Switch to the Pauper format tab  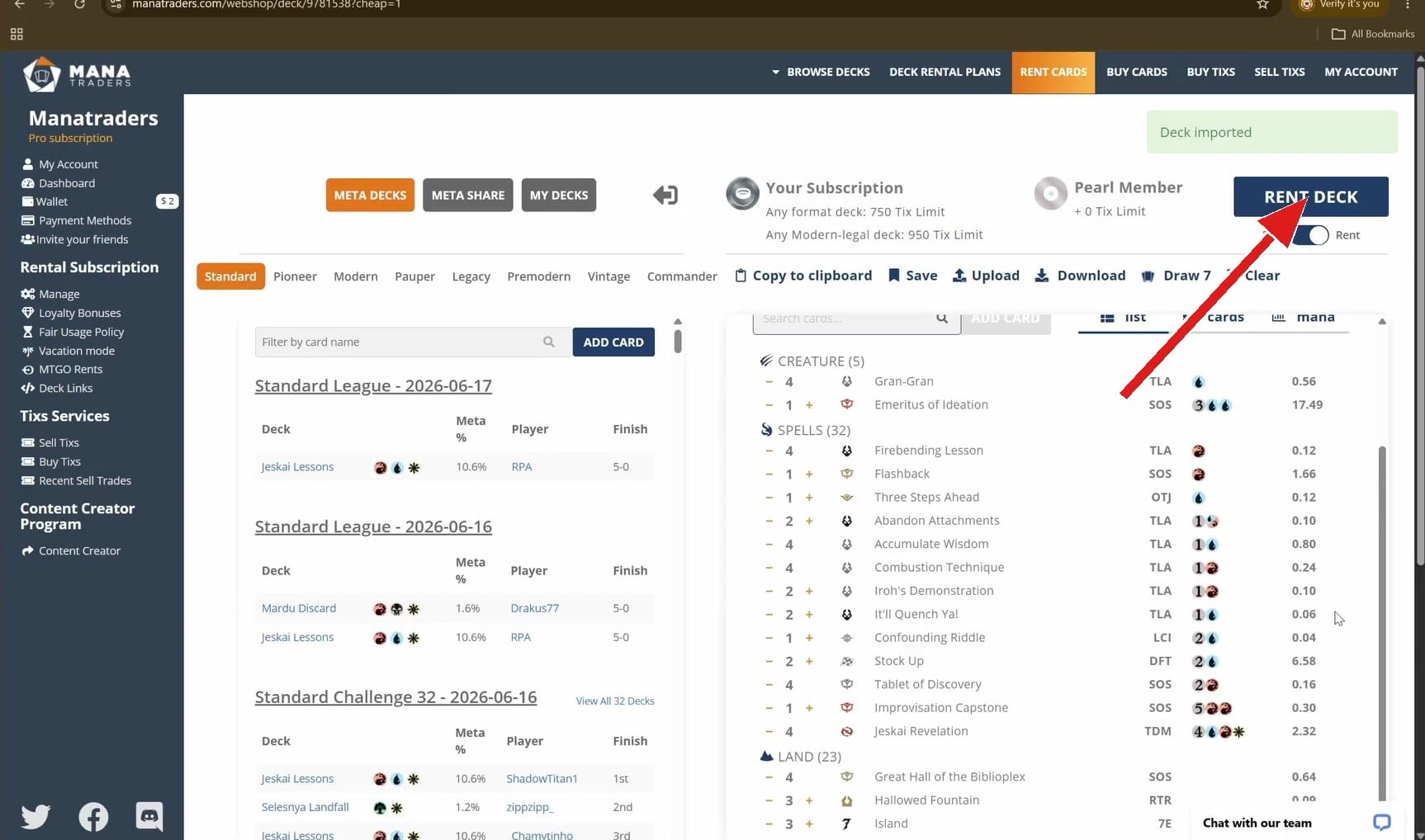(414, 276)
